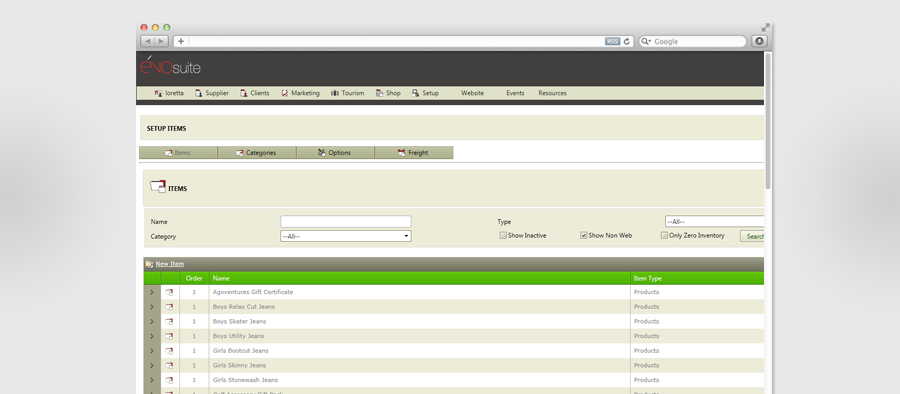Expand the Boys Relax Cut Jeans row

click(x=152, y=307)
